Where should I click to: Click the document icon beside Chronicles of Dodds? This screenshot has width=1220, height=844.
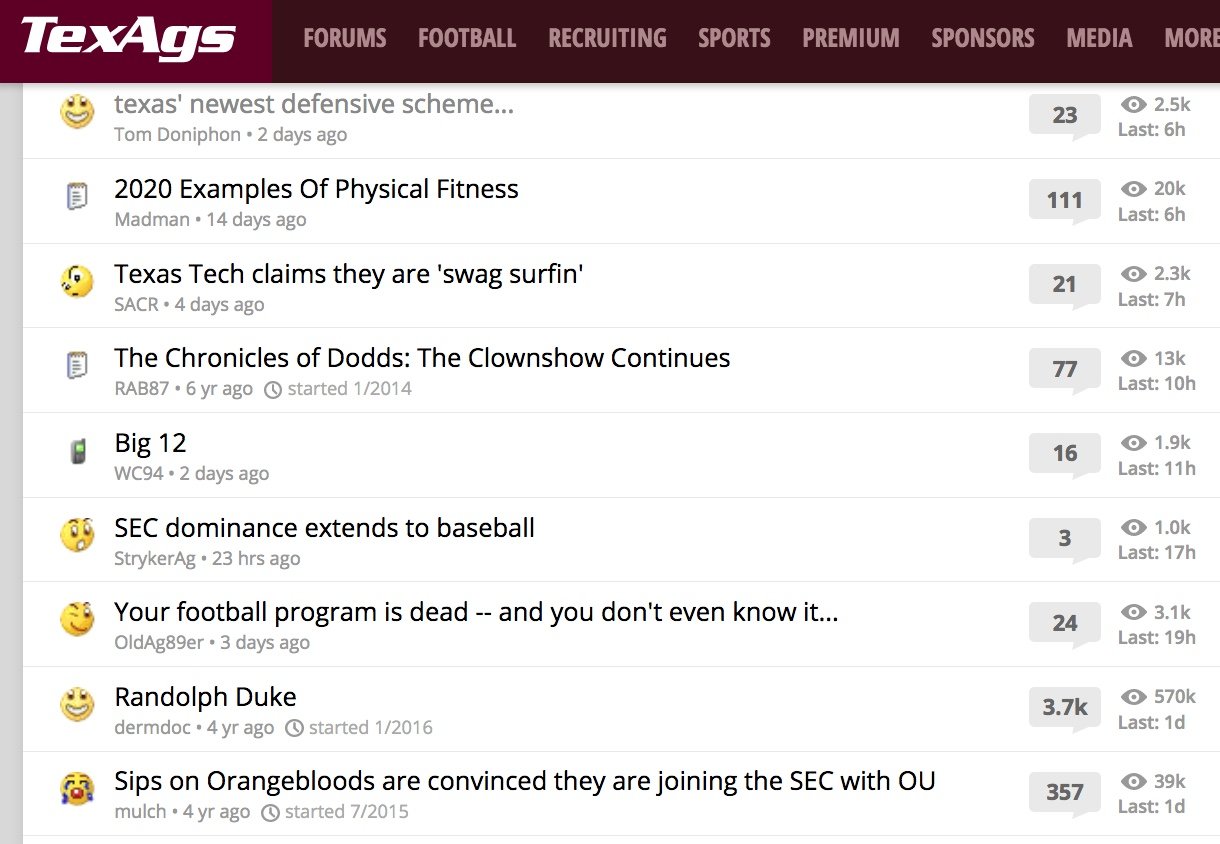(77, 366)
